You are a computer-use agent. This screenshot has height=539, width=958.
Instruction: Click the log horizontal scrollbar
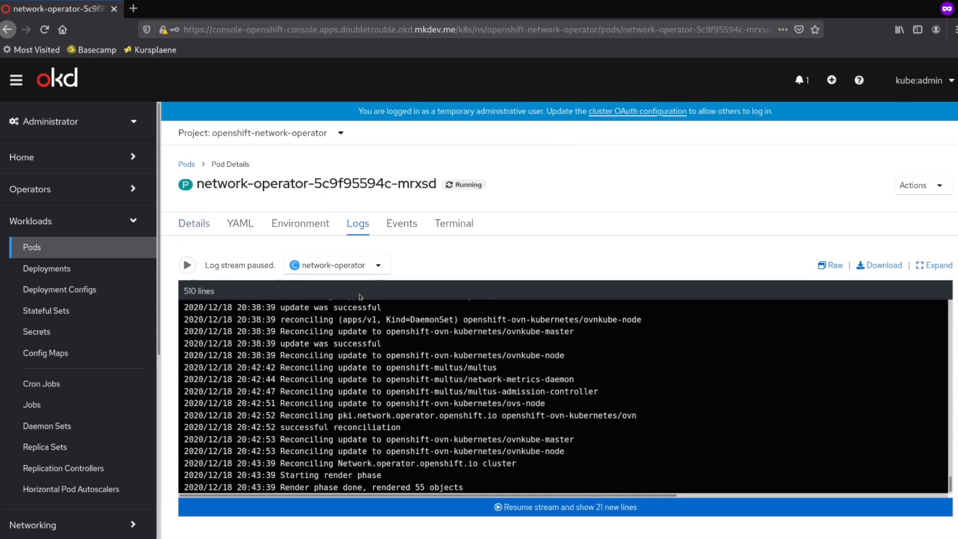(x=428, y=495)
